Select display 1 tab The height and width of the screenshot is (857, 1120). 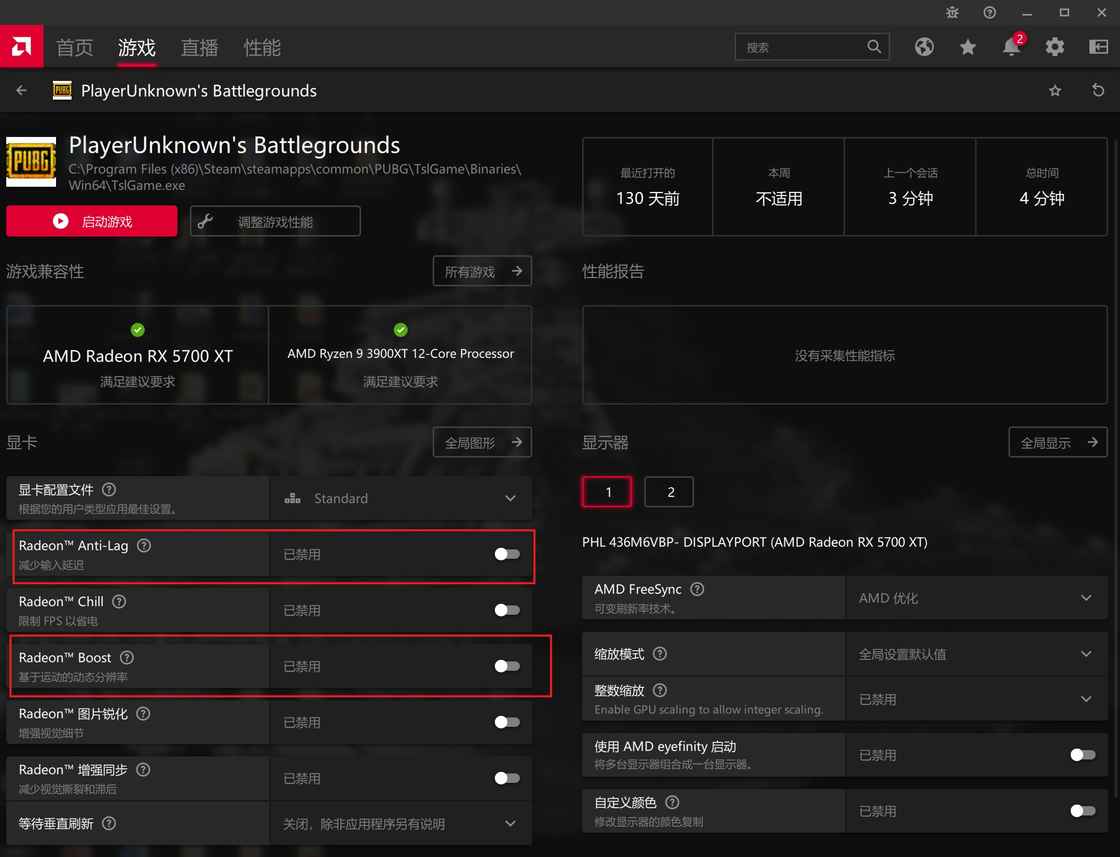click(607, 492)
